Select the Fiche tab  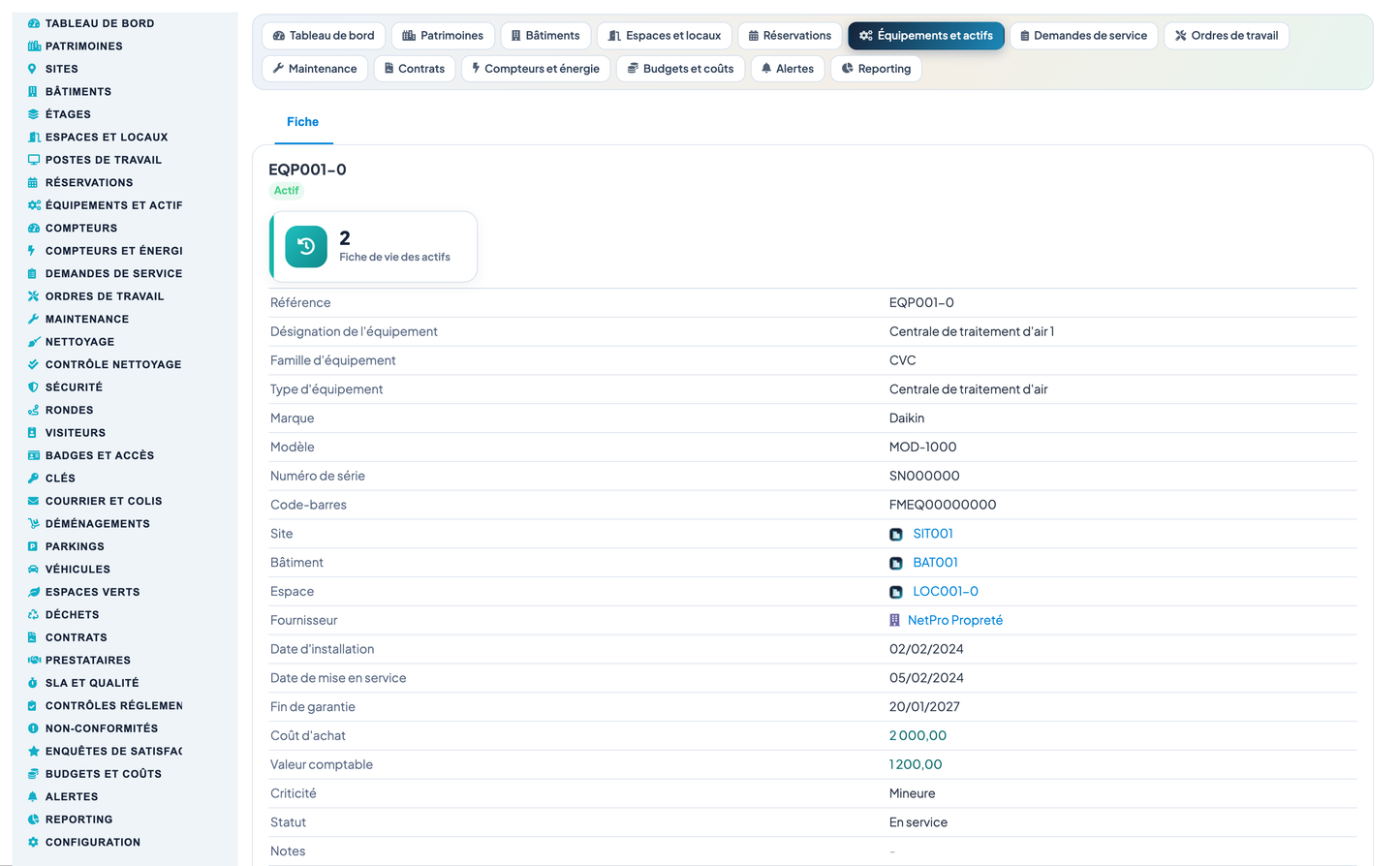tap(303, 122)
